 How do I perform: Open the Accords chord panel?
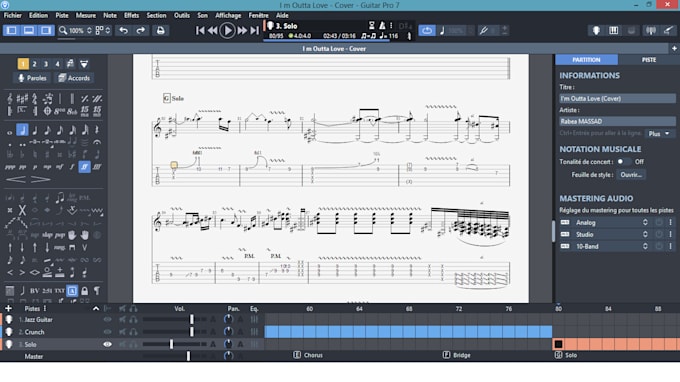(x=74, y=78)
